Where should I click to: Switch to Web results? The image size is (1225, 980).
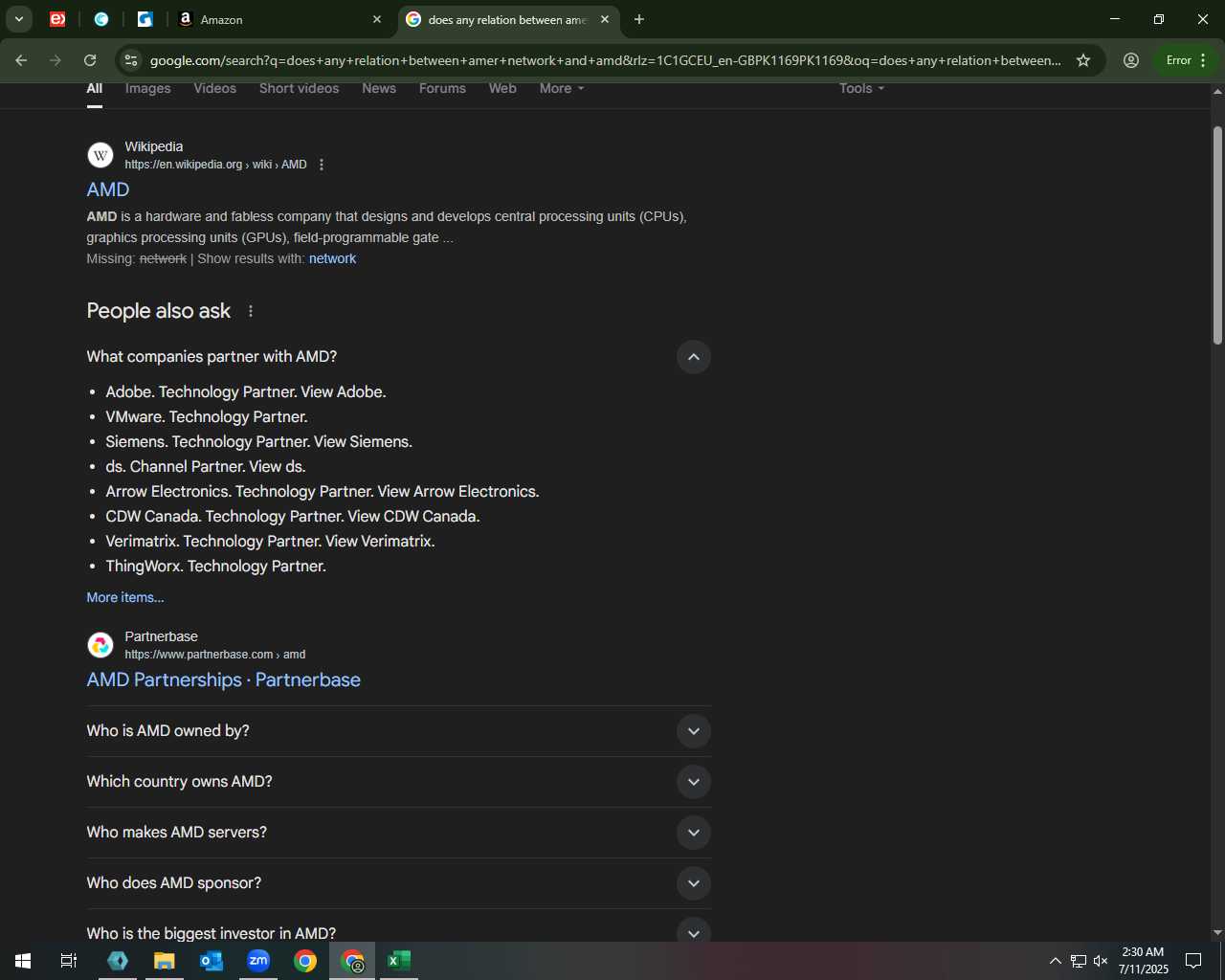pyautogui.click(x=502, y=88)
